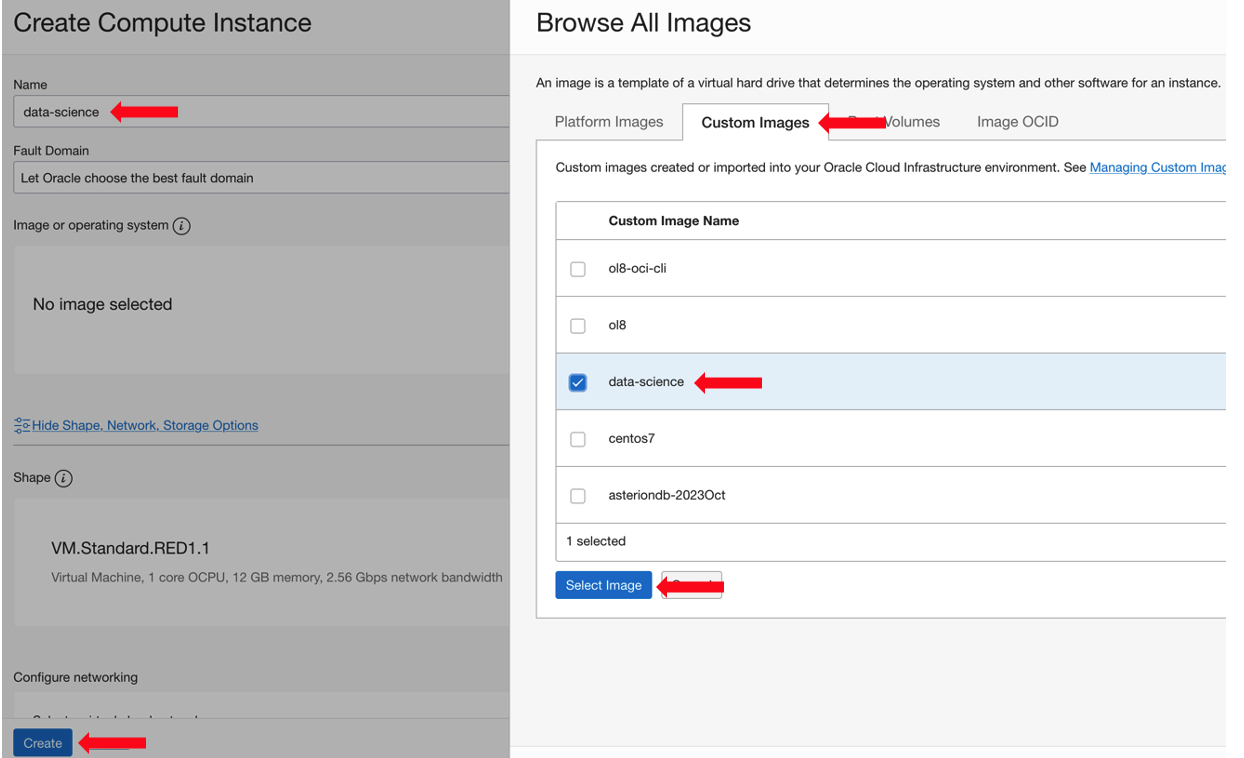Check the ol8-oci-cli image checkbox
Screen dimensions: 1244x758
pyautogui.click(x=577, y=268)
